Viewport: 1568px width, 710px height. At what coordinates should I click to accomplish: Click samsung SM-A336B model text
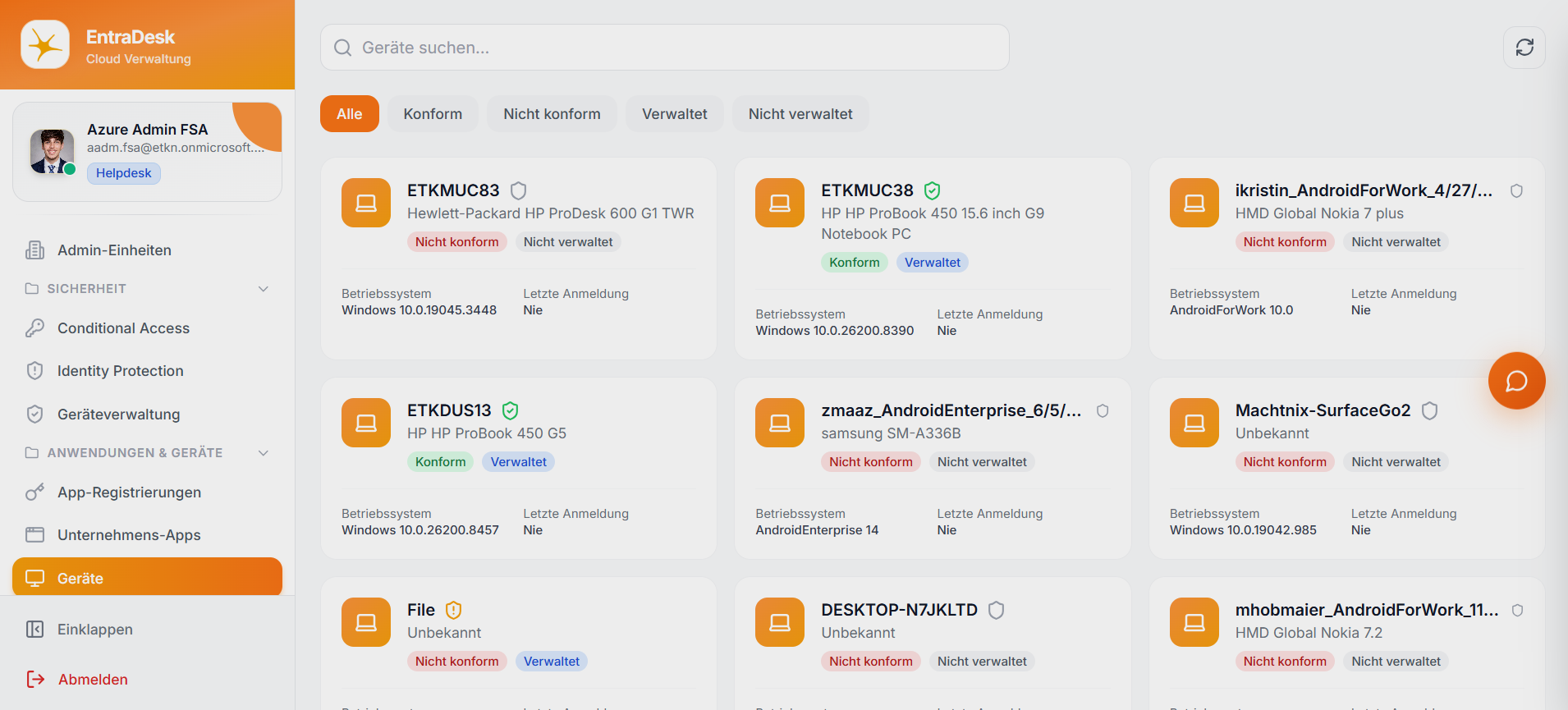pyautogui.click(x=891, y=433)
